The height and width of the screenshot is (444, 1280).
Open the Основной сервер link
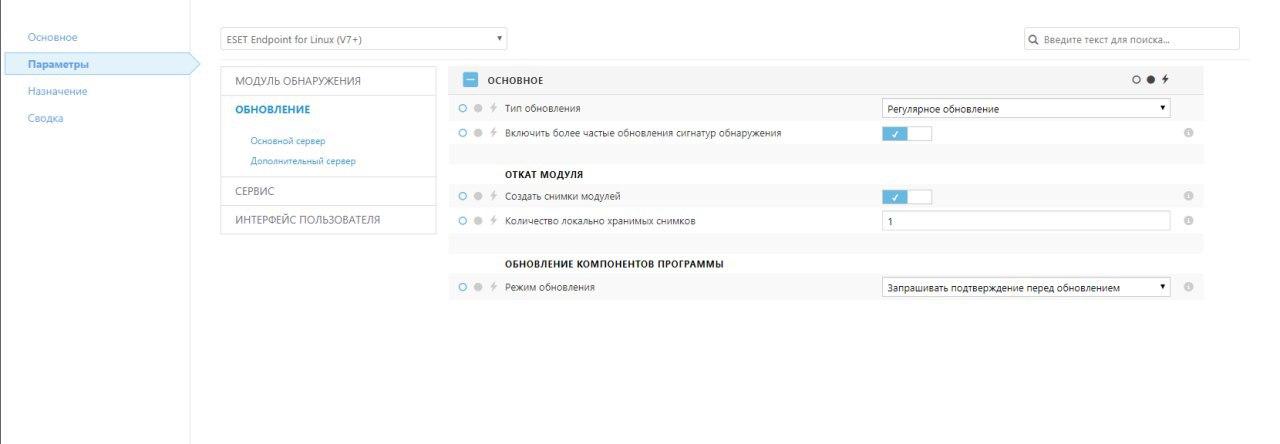click(x=288, y=141)
